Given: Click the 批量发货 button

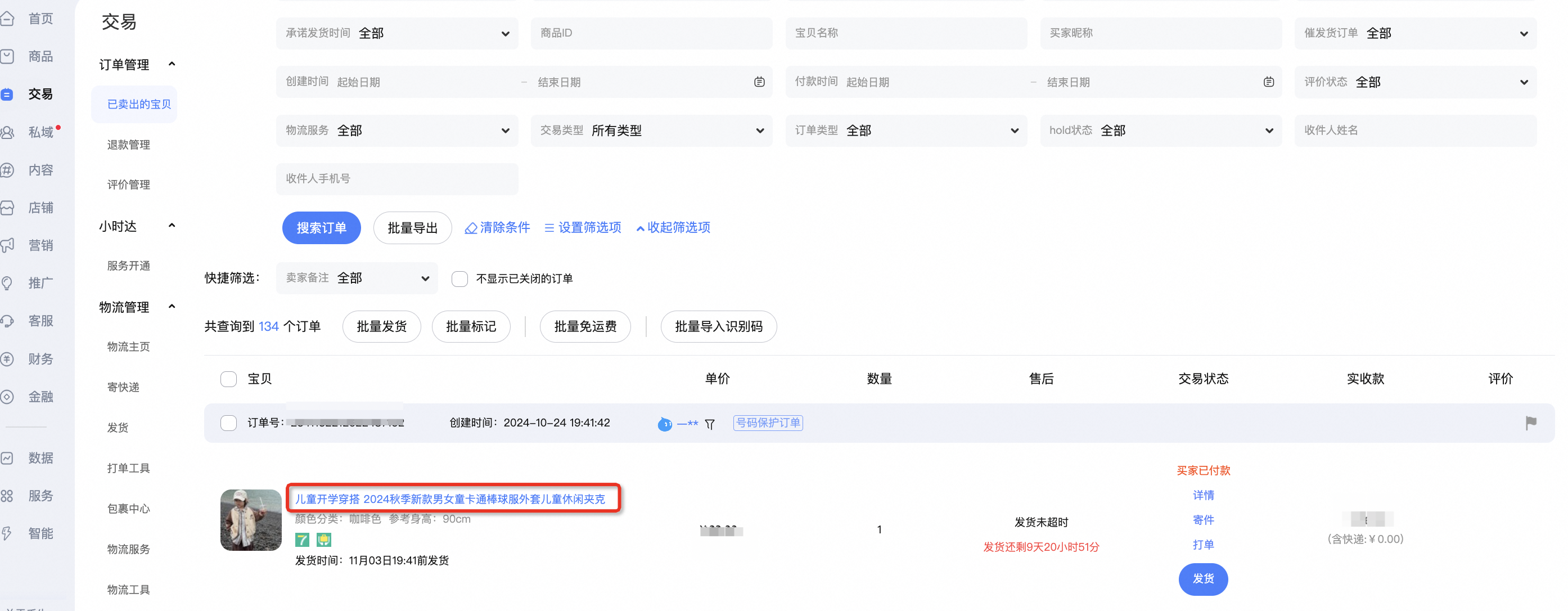Looking at the screenshot, I should tap(382, 327).
